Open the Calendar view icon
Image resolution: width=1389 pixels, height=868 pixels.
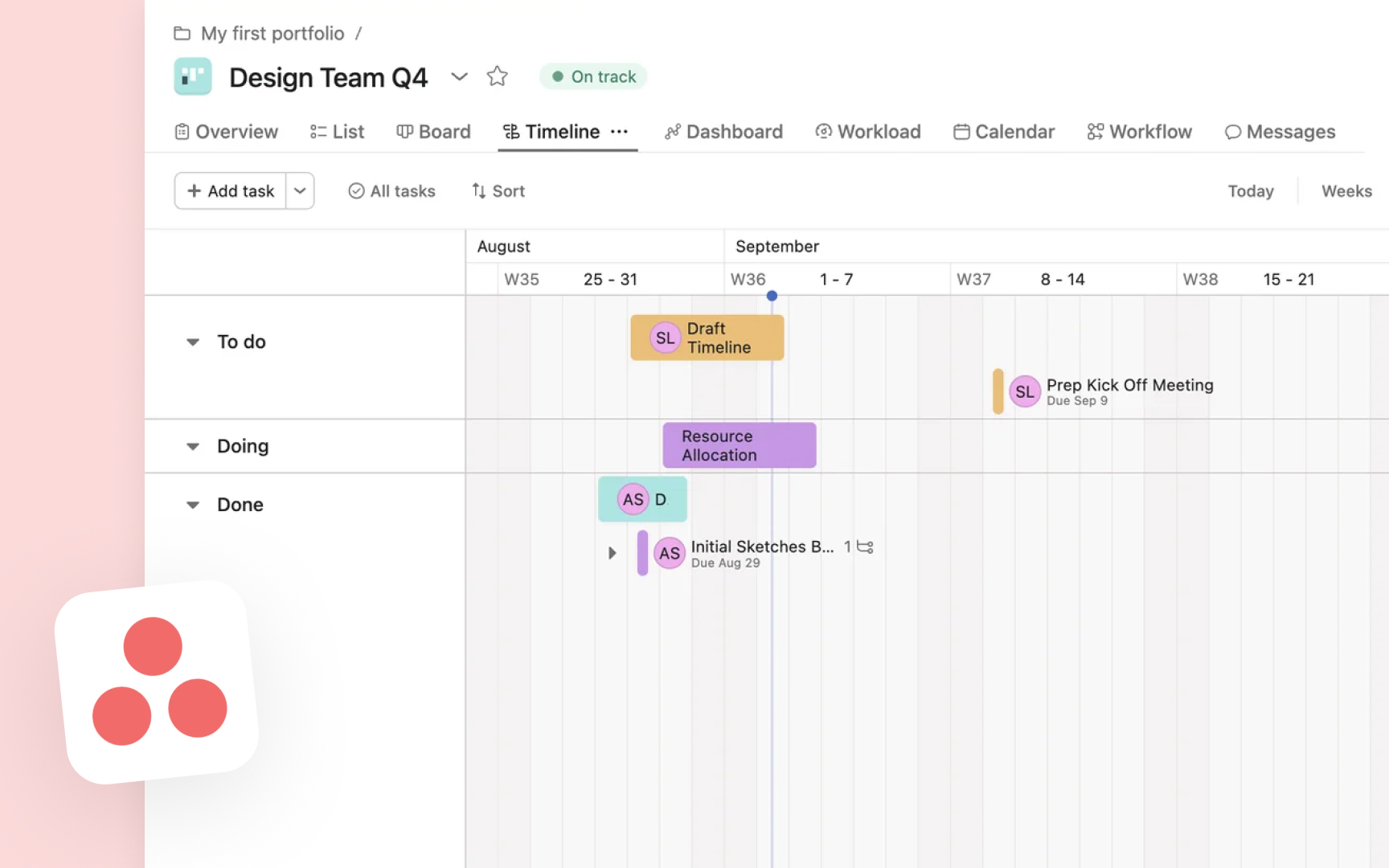click(961, 131)
